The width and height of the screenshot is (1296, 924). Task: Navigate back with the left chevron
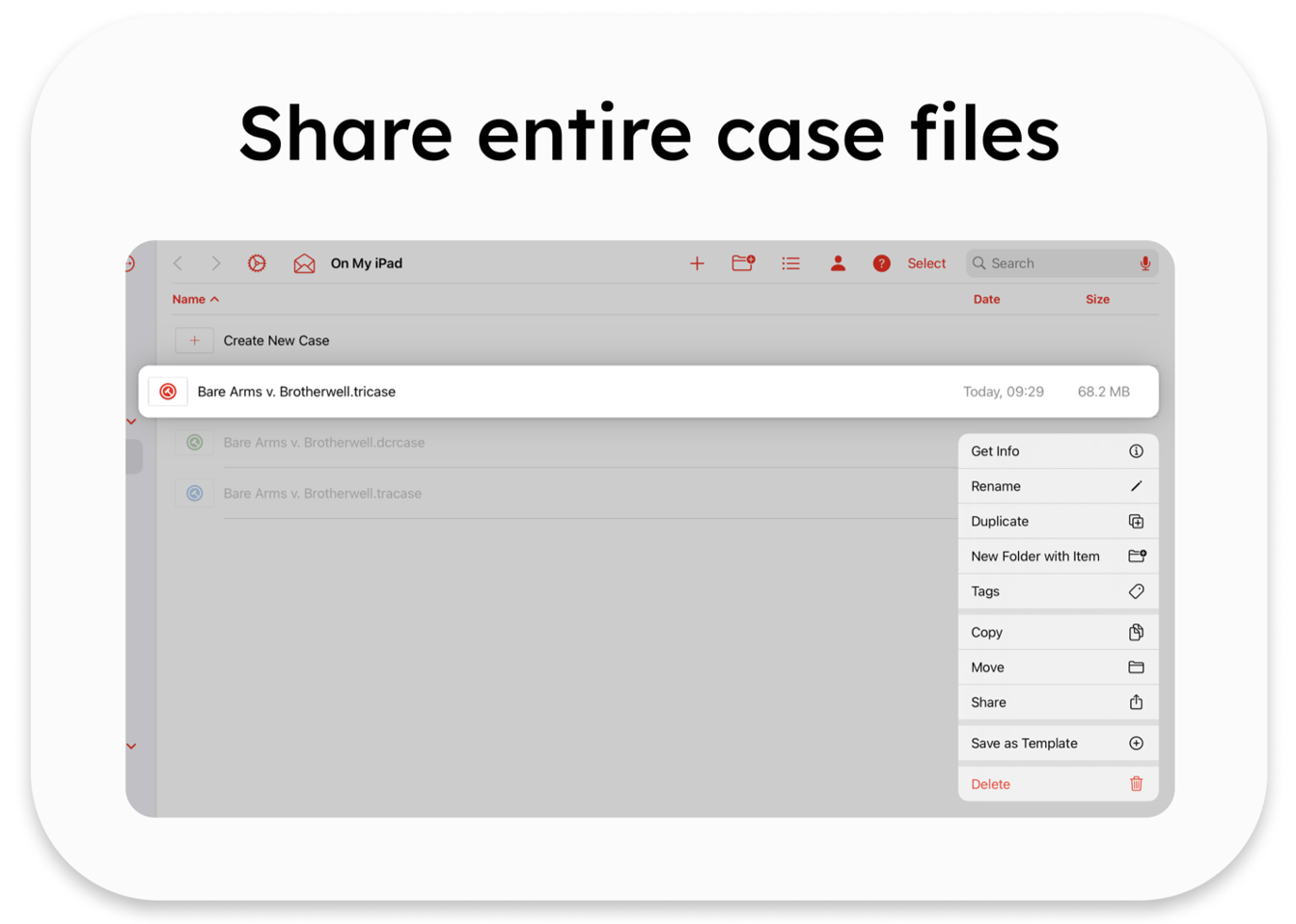178,262
